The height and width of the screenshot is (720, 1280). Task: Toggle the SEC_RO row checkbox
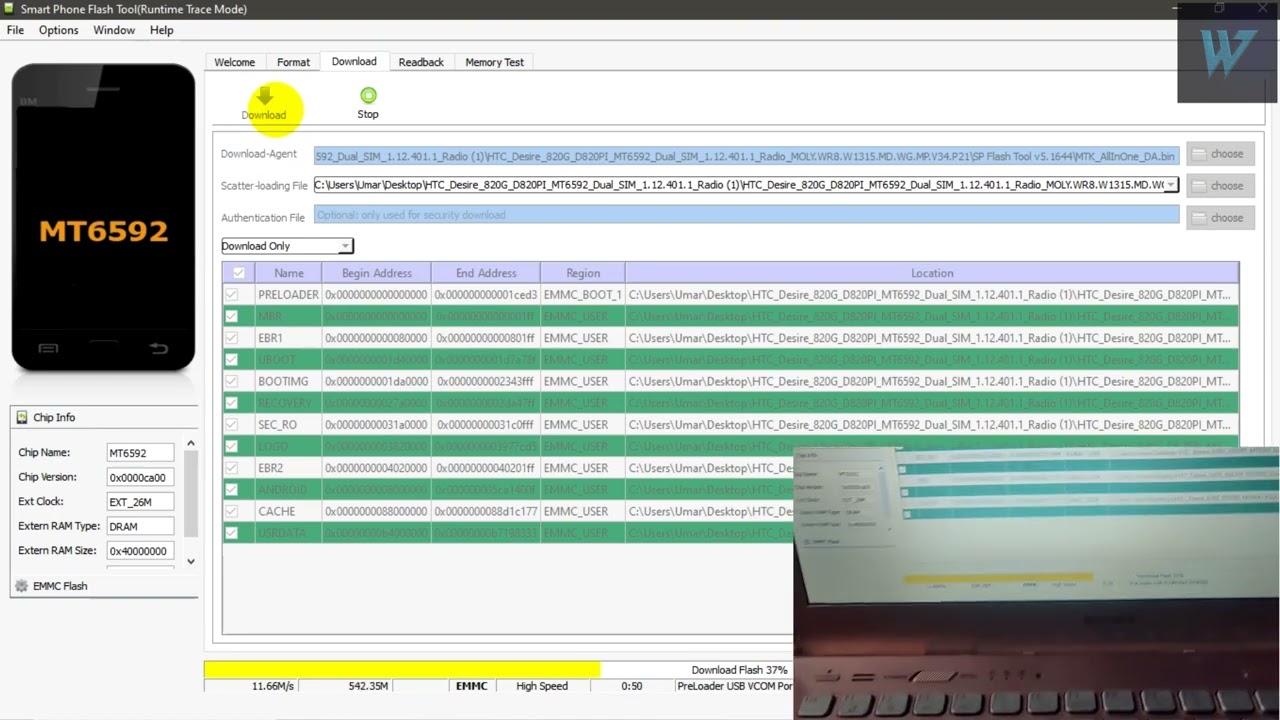tap(232, 425)
